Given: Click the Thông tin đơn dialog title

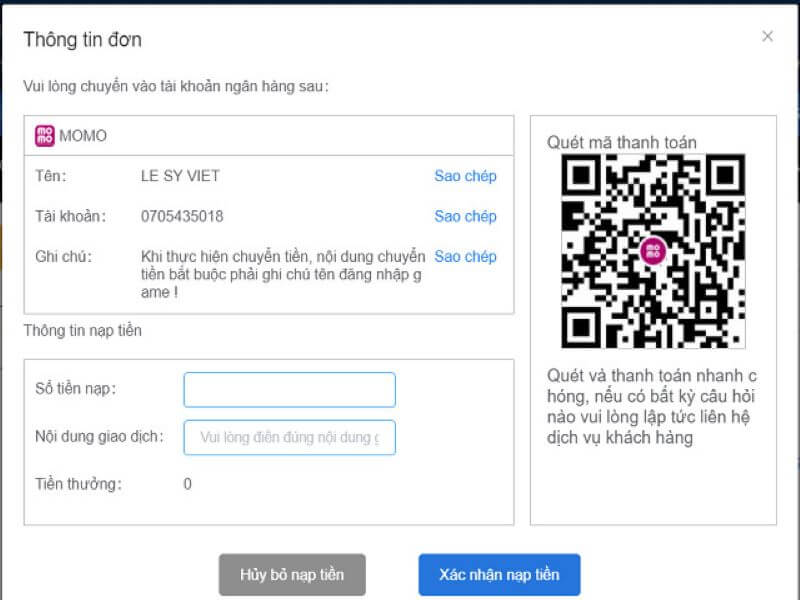Looking at the screenshot, I should 83,40.
